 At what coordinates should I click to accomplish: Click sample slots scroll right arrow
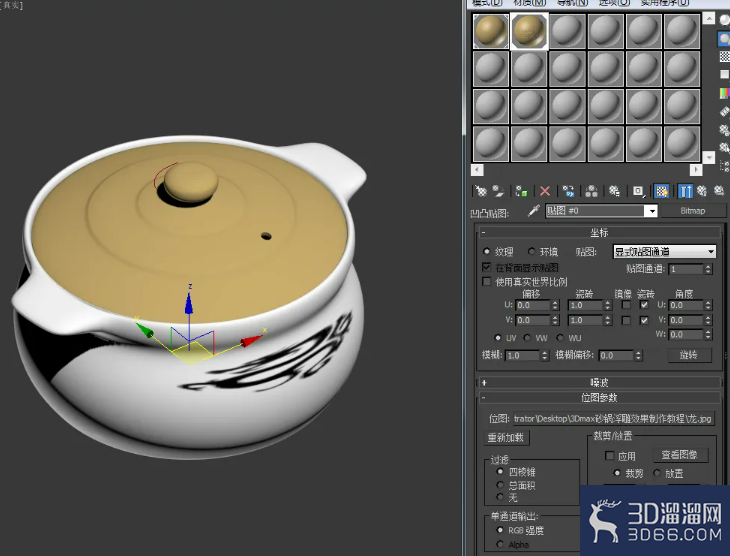pos(696,170)
